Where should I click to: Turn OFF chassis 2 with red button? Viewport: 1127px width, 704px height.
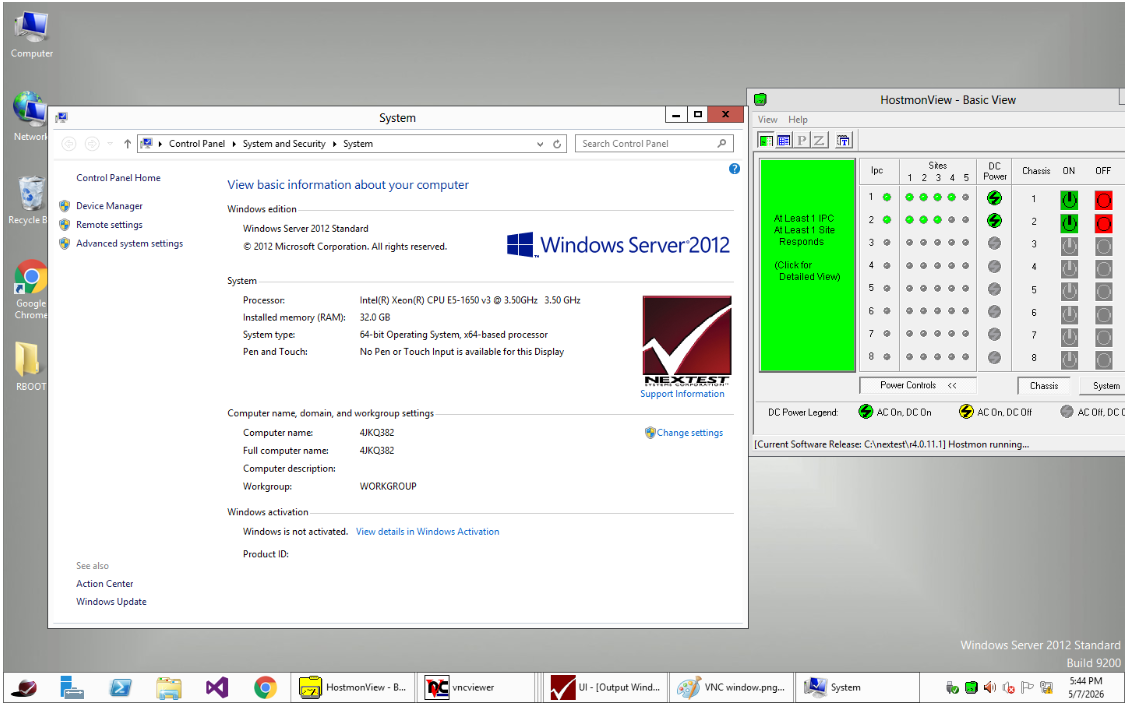[x=1103, y=224]
